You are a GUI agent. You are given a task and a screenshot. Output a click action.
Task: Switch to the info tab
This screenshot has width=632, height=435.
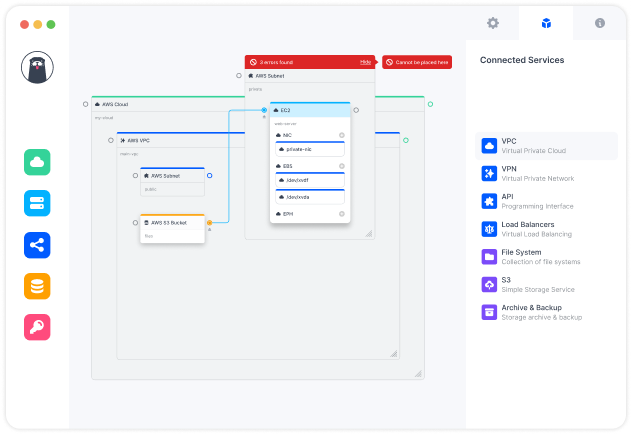pos(600,23)
